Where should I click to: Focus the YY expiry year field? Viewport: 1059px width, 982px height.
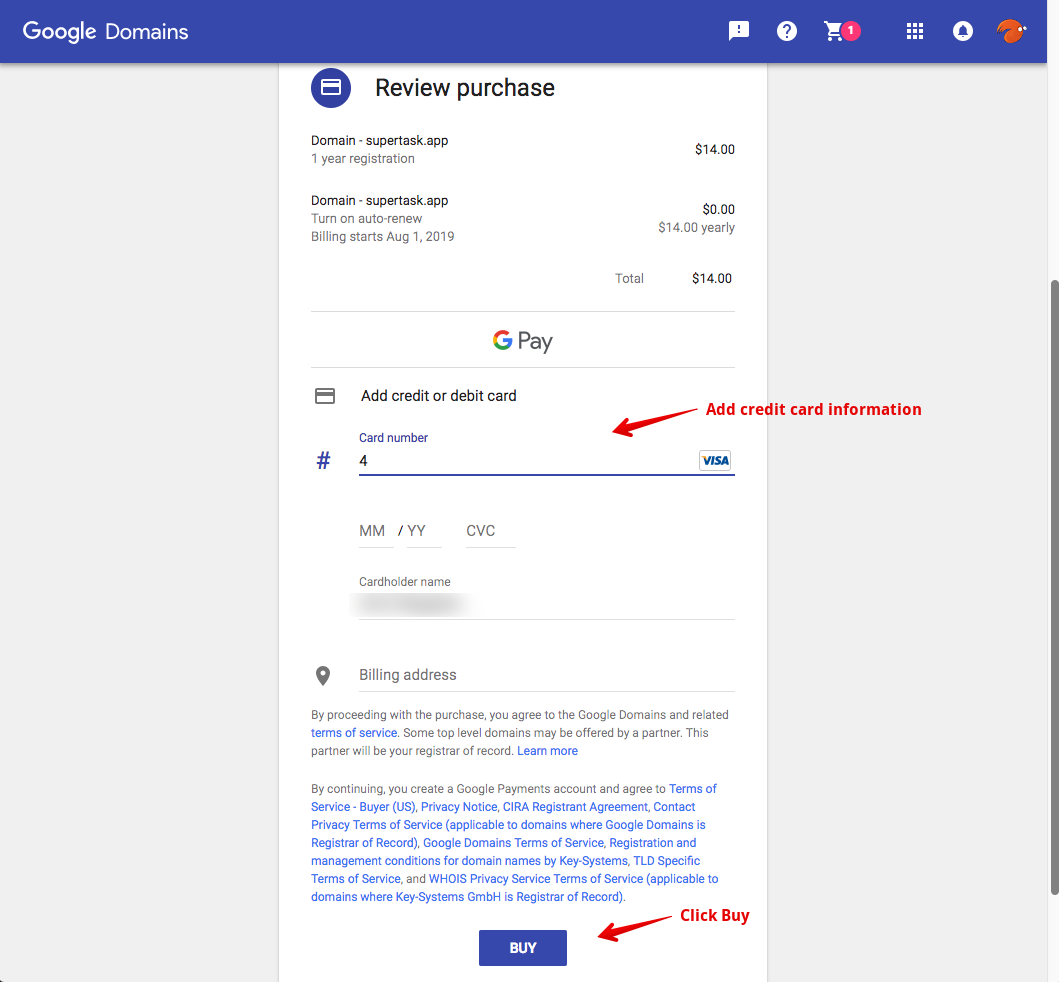coord(424,532)
